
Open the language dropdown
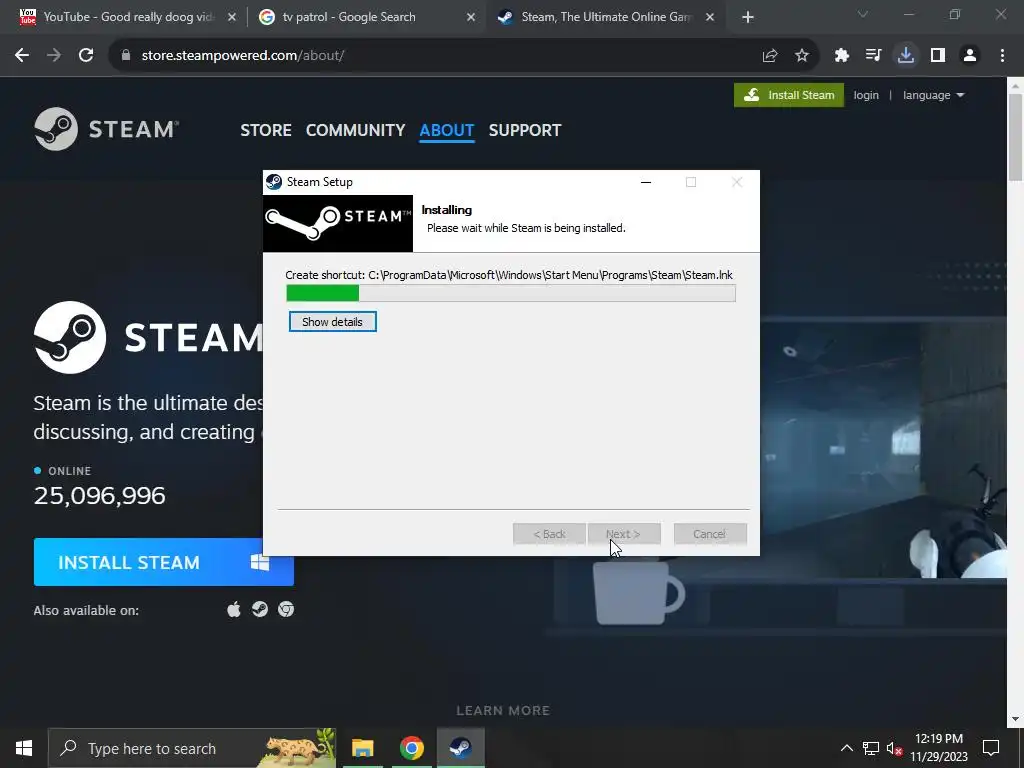pyautogui.click(x=933, y=95)
